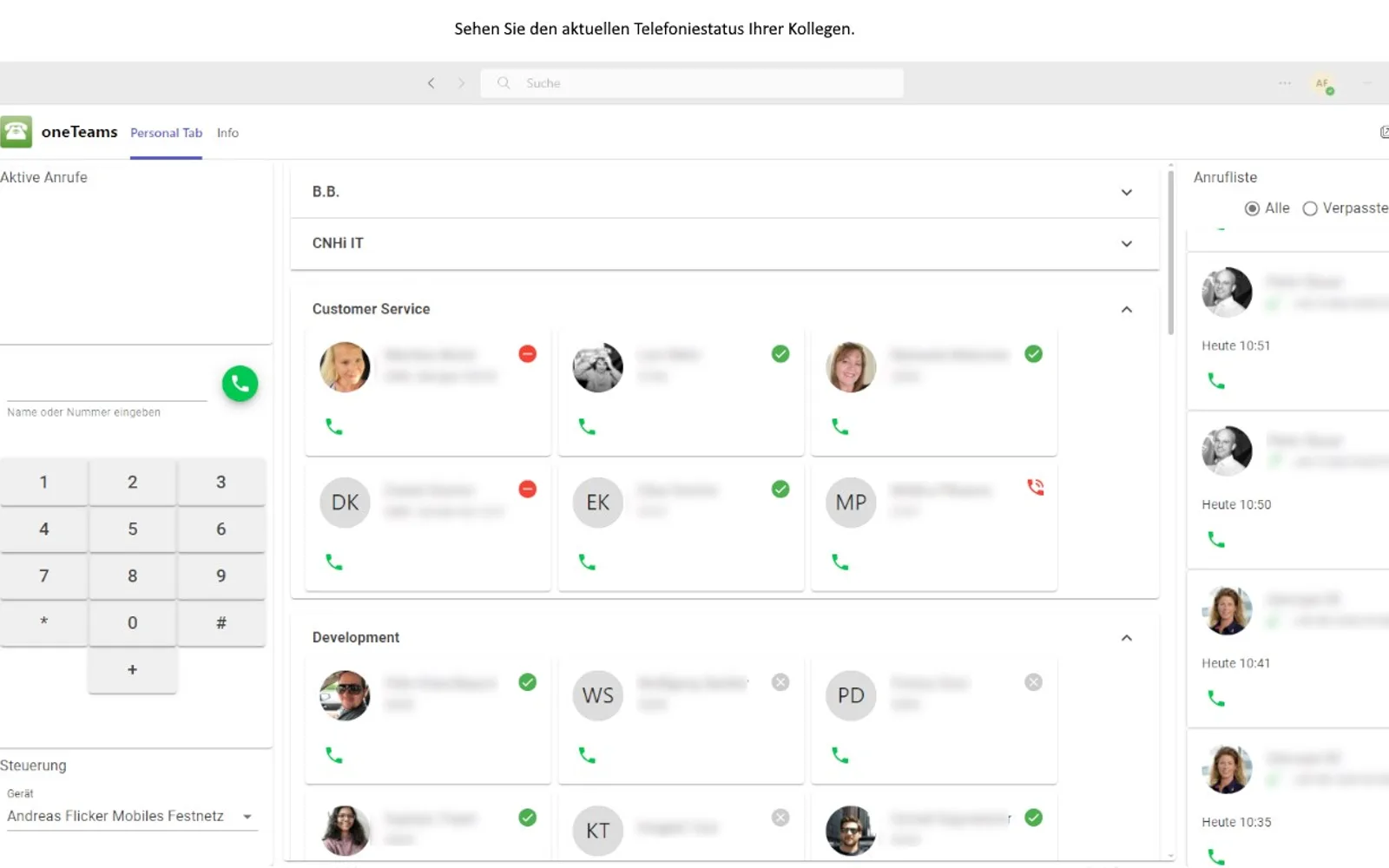Image resolution: width=1389 pixels, height=868 pixels.
Task: Call back the Heute 10:50 entry
Action: 1217,540
